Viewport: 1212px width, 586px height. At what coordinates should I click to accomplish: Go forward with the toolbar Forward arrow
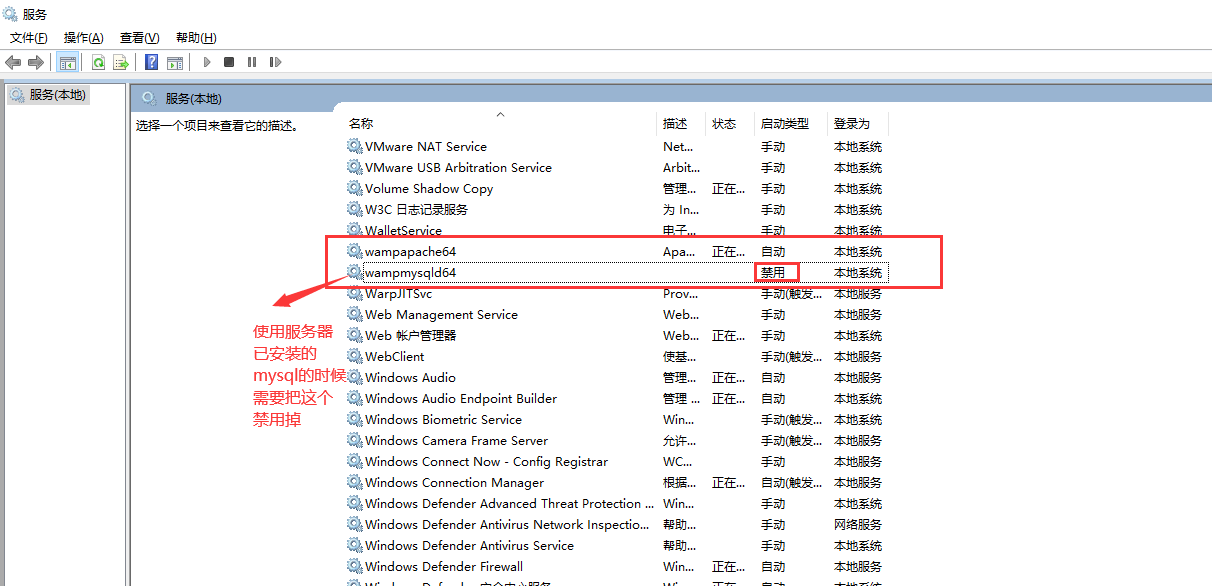tap(36, 62)
